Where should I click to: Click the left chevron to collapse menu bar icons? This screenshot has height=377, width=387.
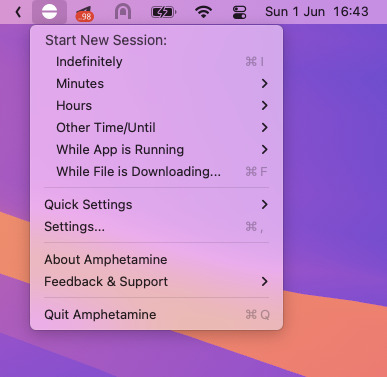[x=18, y=12]
